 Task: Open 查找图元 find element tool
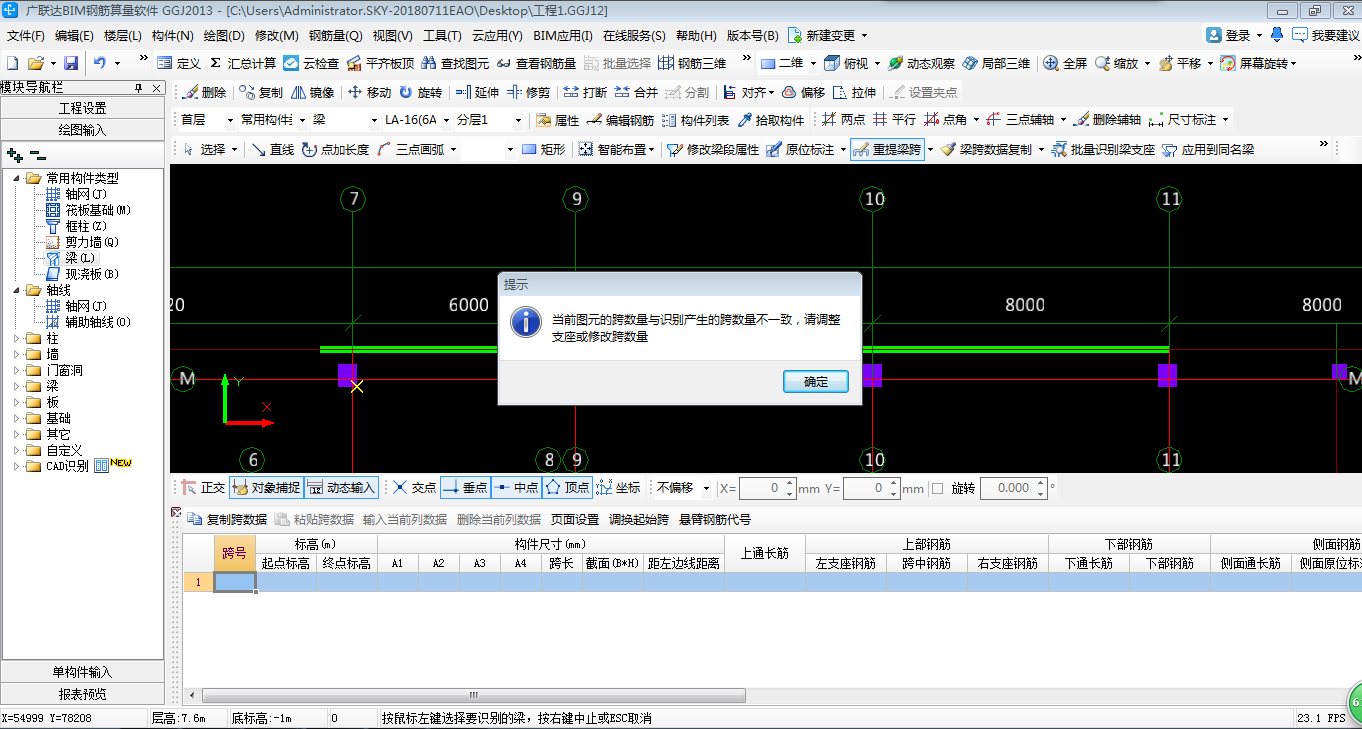[455, 63]
